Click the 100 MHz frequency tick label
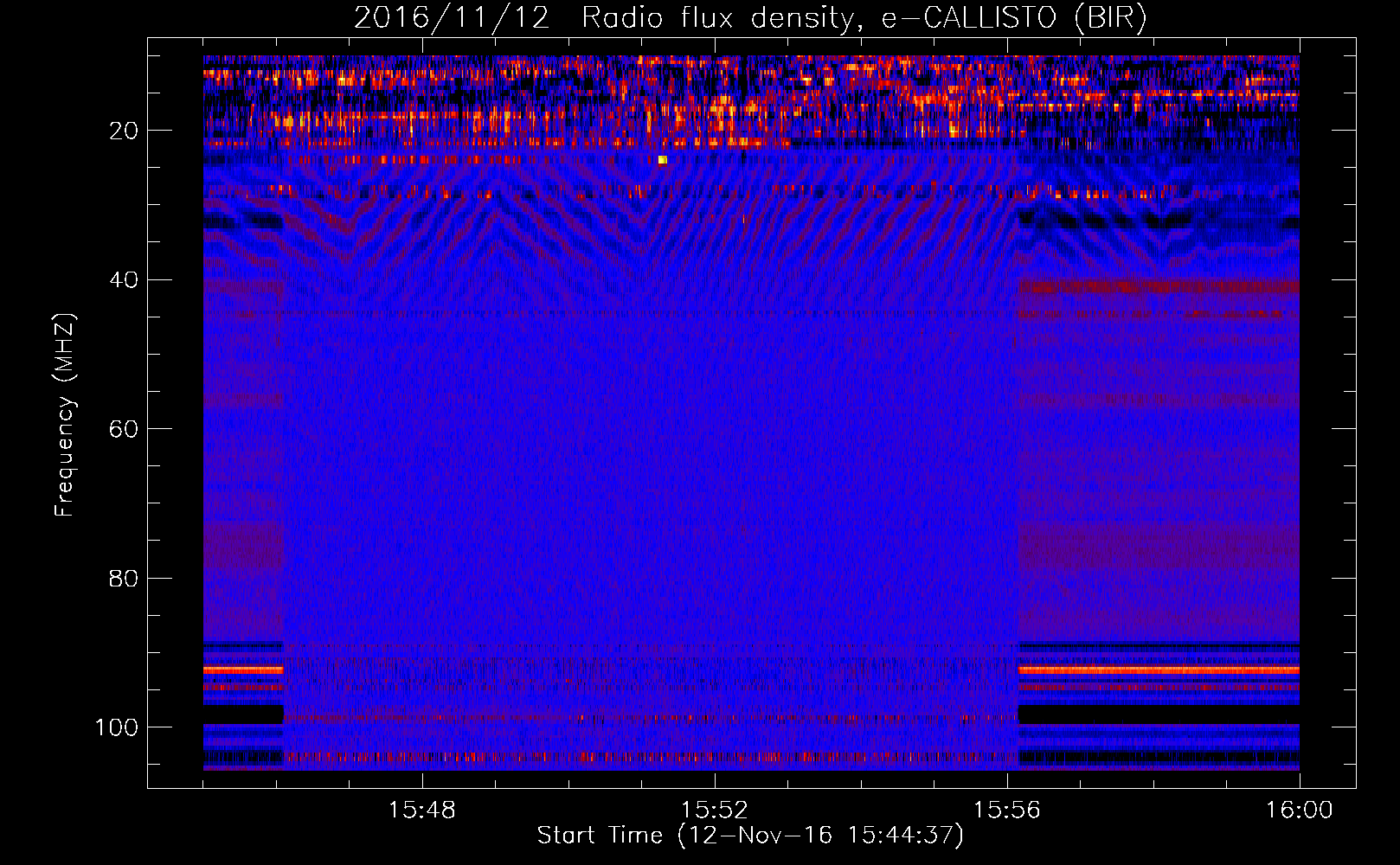 117,727
